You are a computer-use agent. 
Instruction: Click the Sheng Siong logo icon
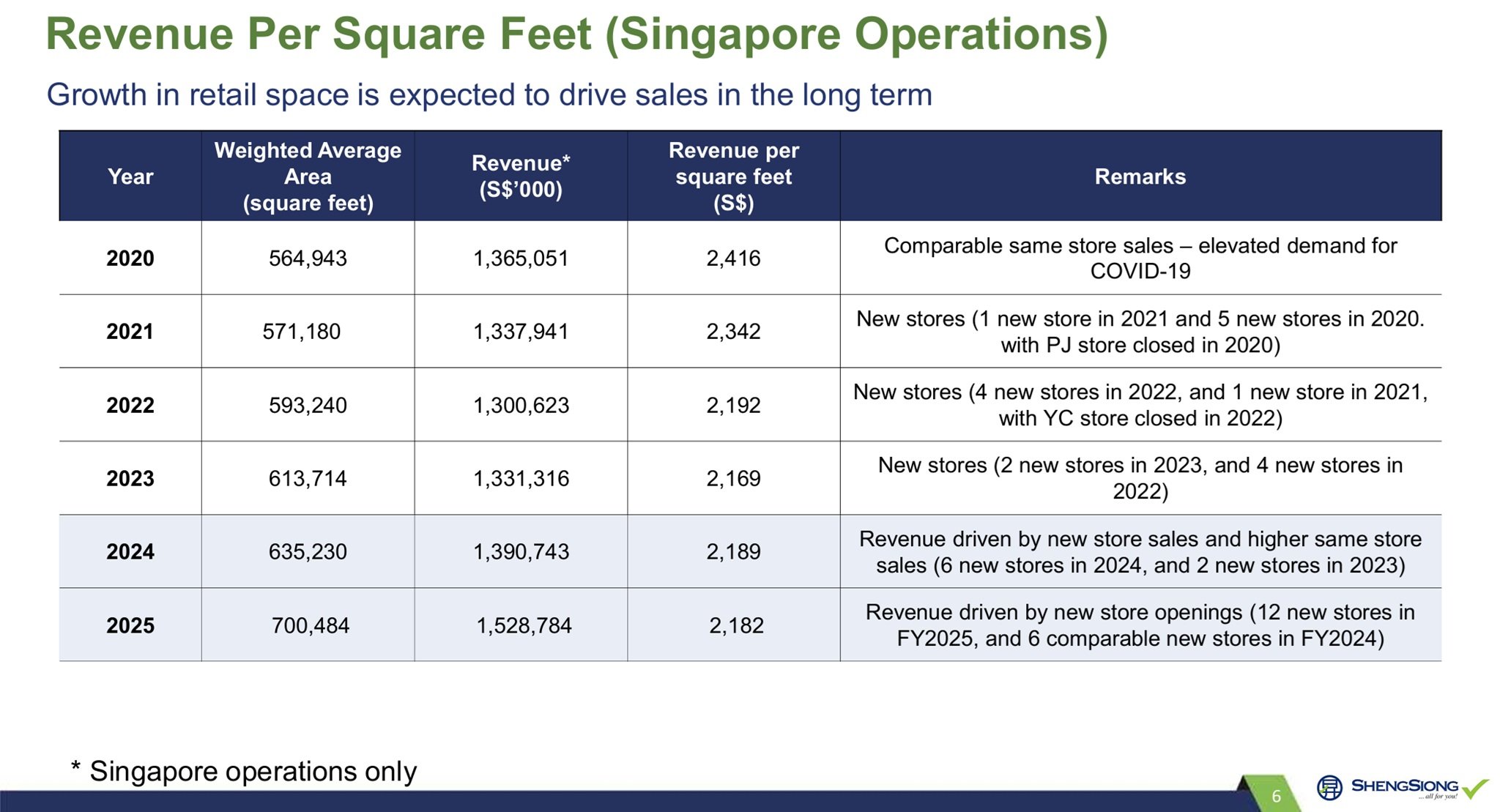(x=1329, y=788)
